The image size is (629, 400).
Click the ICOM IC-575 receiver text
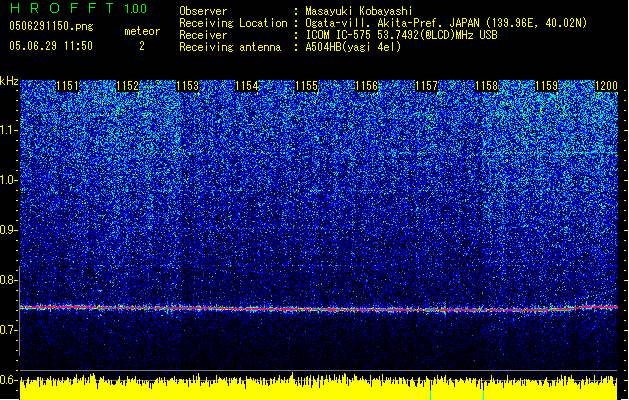[401, 35]
